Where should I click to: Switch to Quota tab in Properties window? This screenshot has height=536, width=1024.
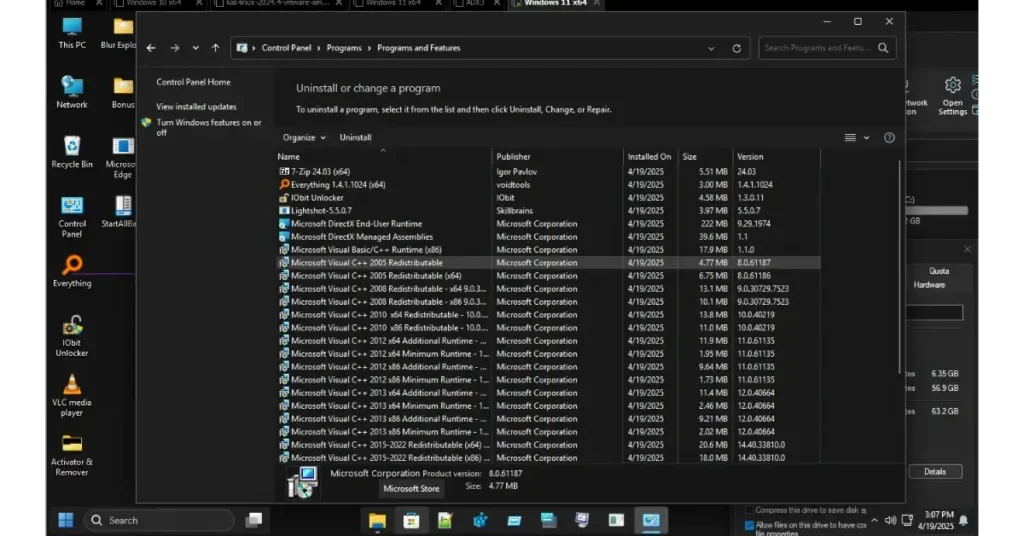click(x=939, y=271)
